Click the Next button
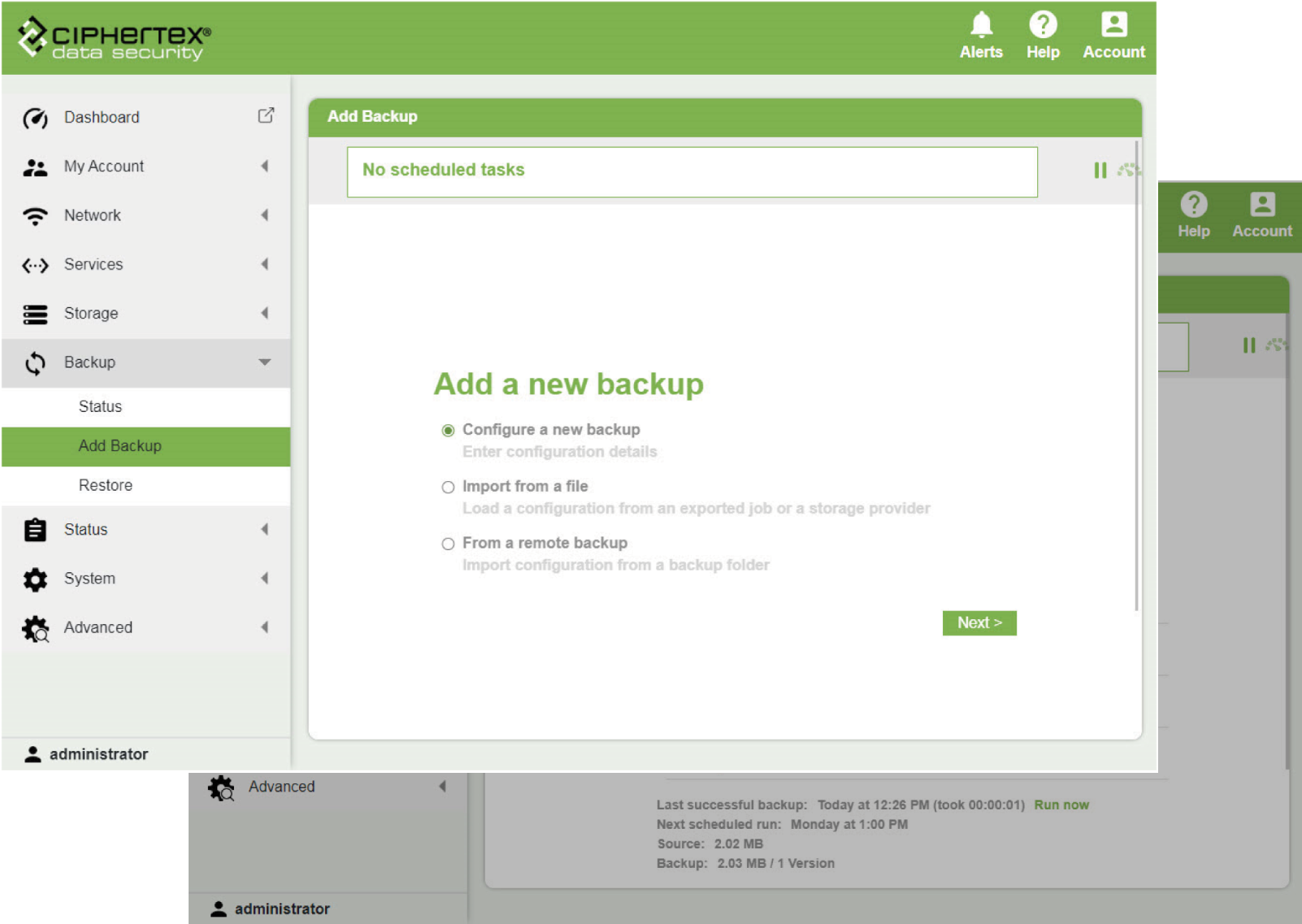The height and width of the screenshot is (924, 1302). point(979,623)
